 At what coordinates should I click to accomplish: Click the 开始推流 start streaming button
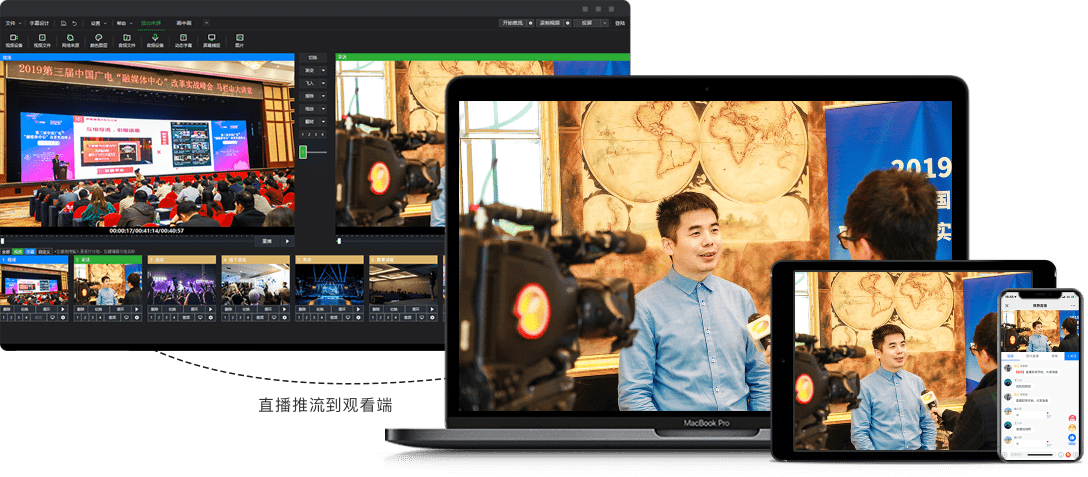515,22
